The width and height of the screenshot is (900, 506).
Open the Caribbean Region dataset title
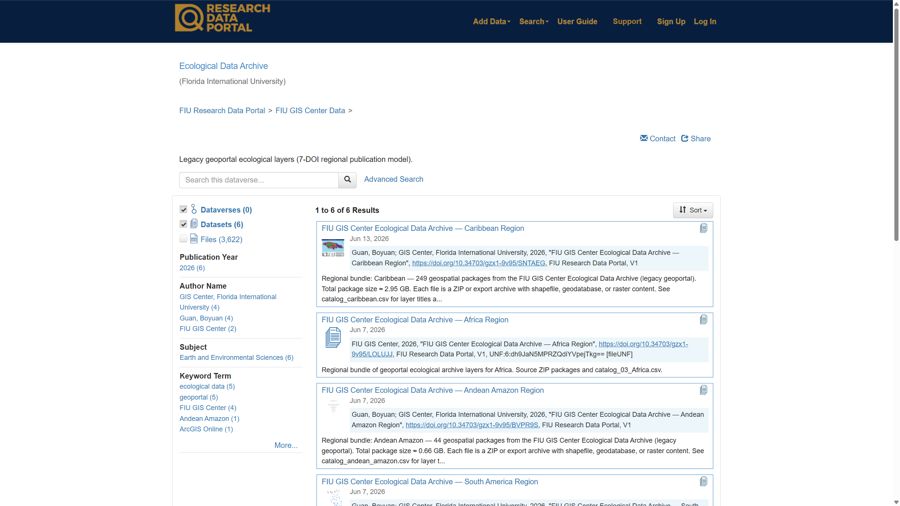point(422,228)
